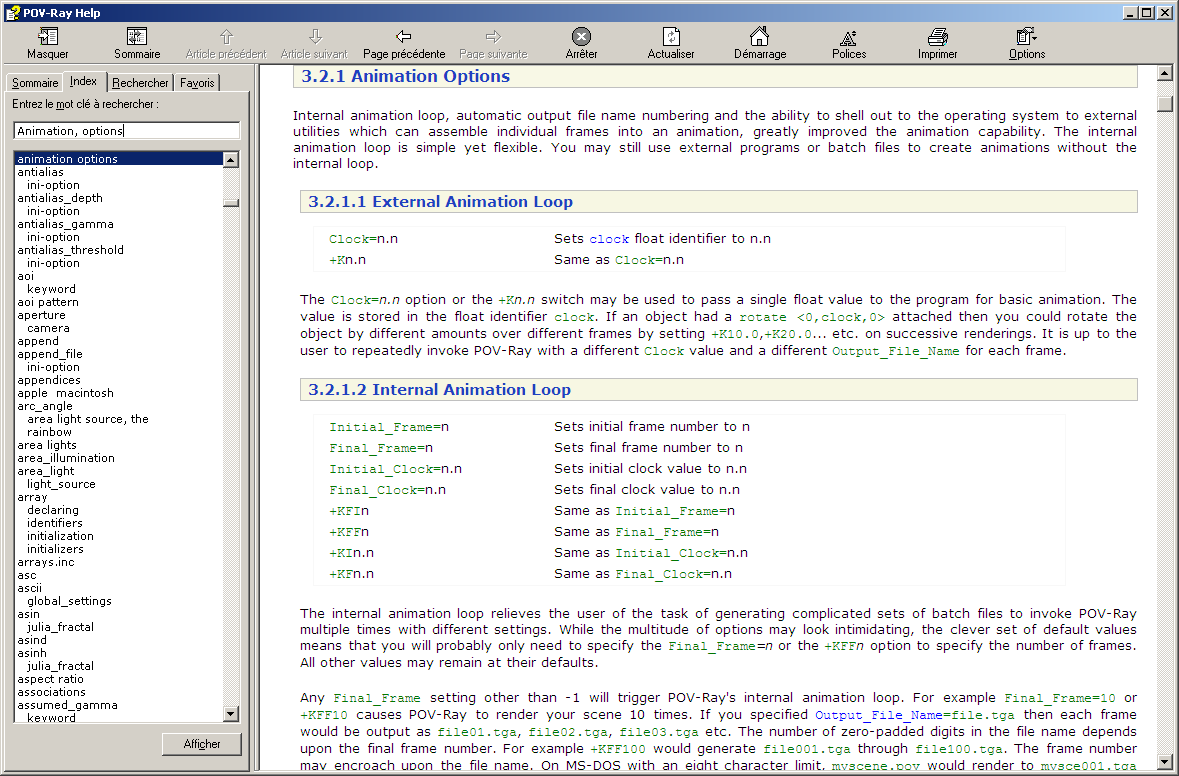Click the keyword search input field
The height and width of the screenshot is (776, 1179).
[x=126, y=131]
